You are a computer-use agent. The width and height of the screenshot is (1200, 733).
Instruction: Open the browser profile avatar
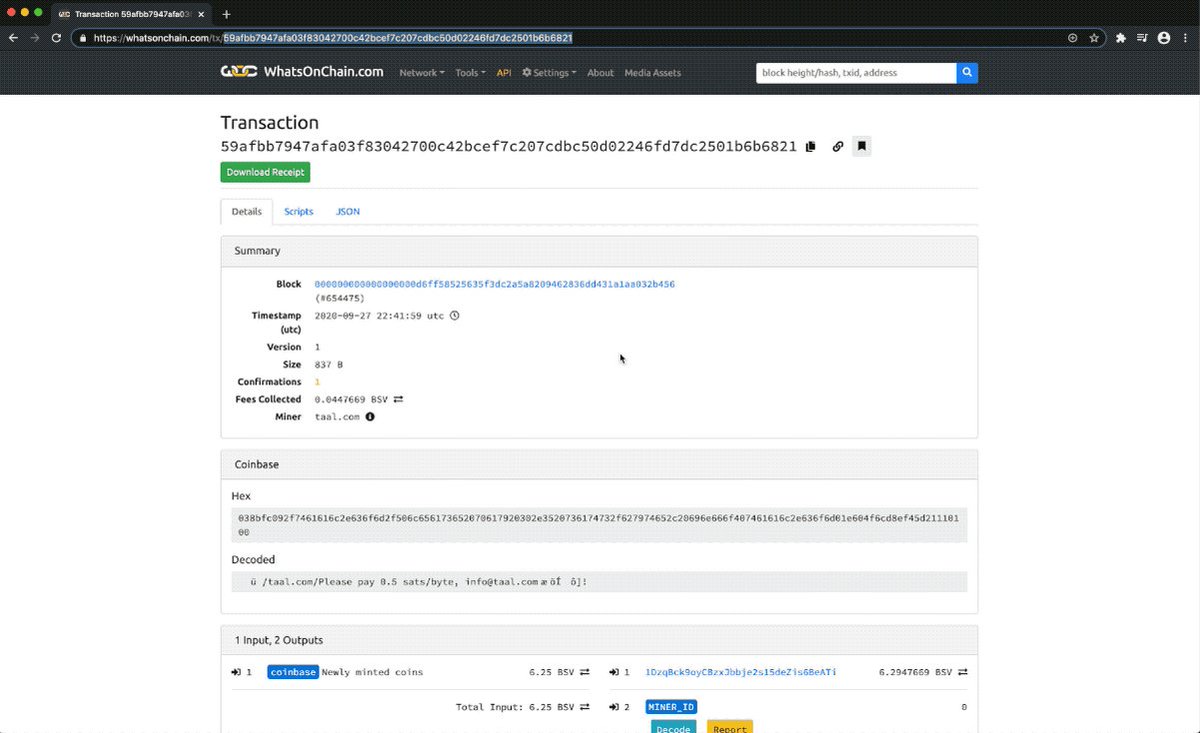click(x=1164, y=38)
